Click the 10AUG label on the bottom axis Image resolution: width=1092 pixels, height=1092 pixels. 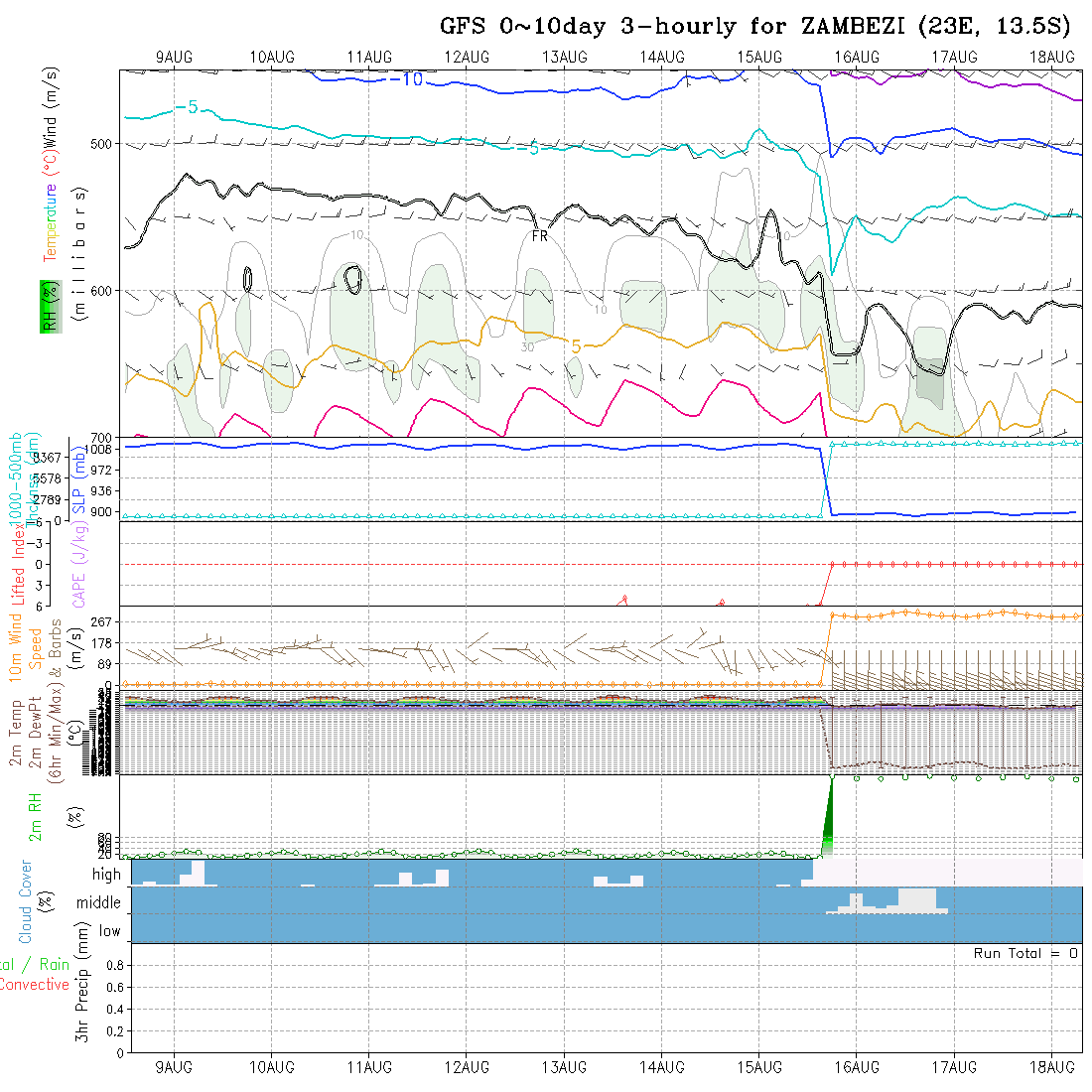(x=272, y=1067)
